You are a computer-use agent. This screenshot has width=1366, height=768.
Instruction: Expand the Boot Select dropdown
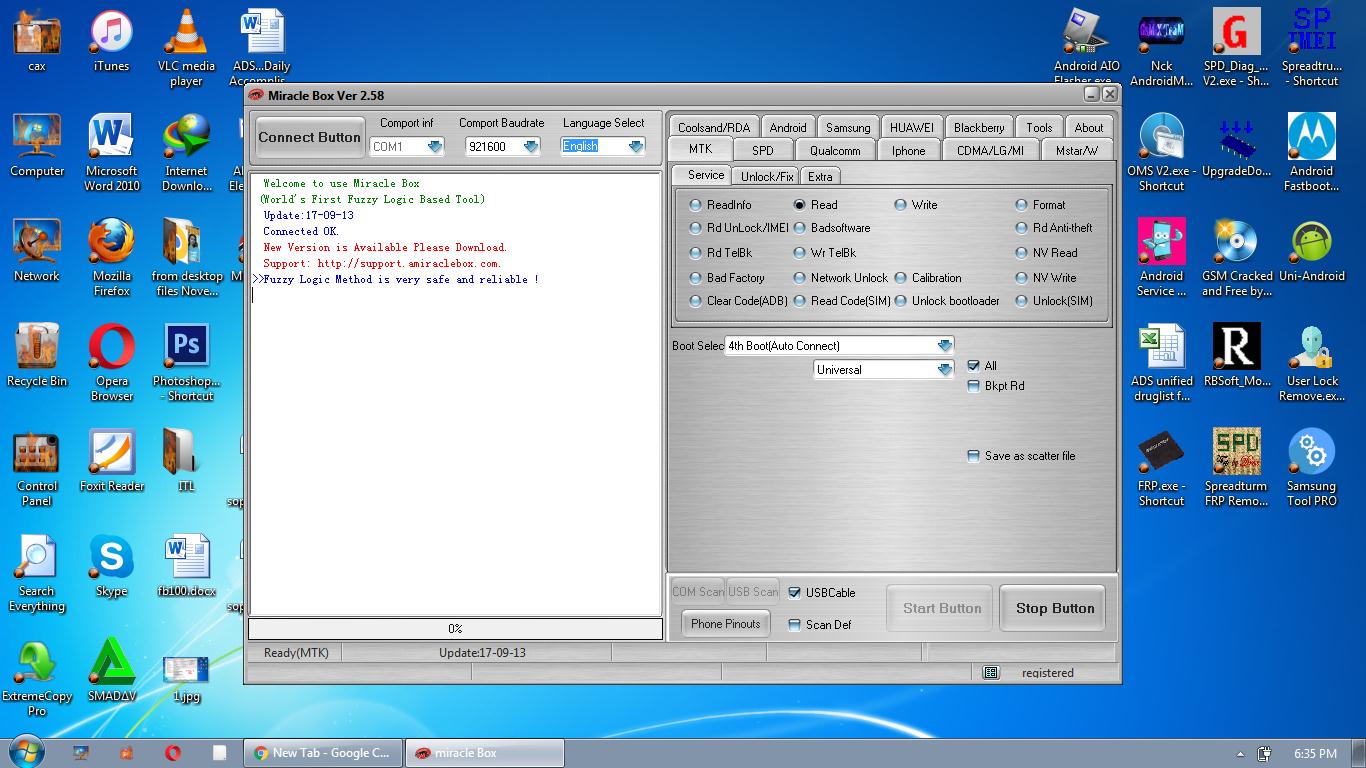(944, 346)
